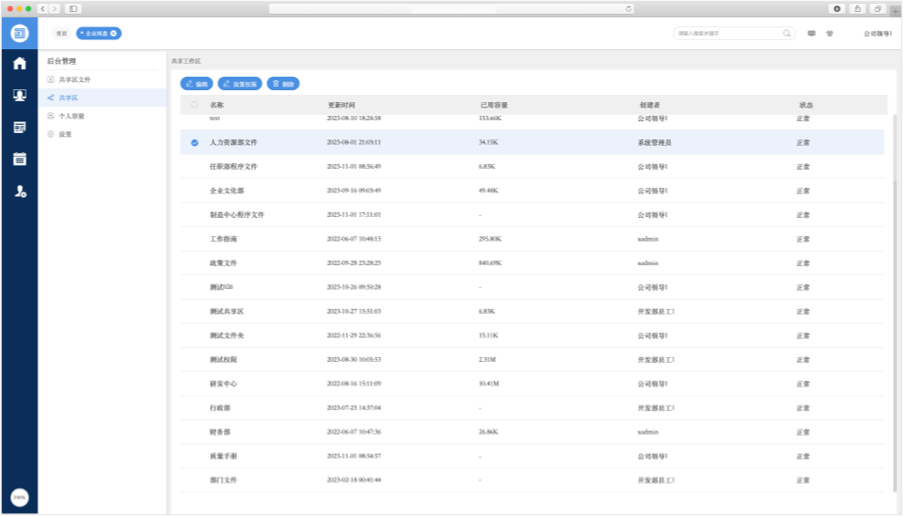This screenshot has height=516, width=903.
Task: Click the message icon in top bar
Action: (x=811, y=33)
